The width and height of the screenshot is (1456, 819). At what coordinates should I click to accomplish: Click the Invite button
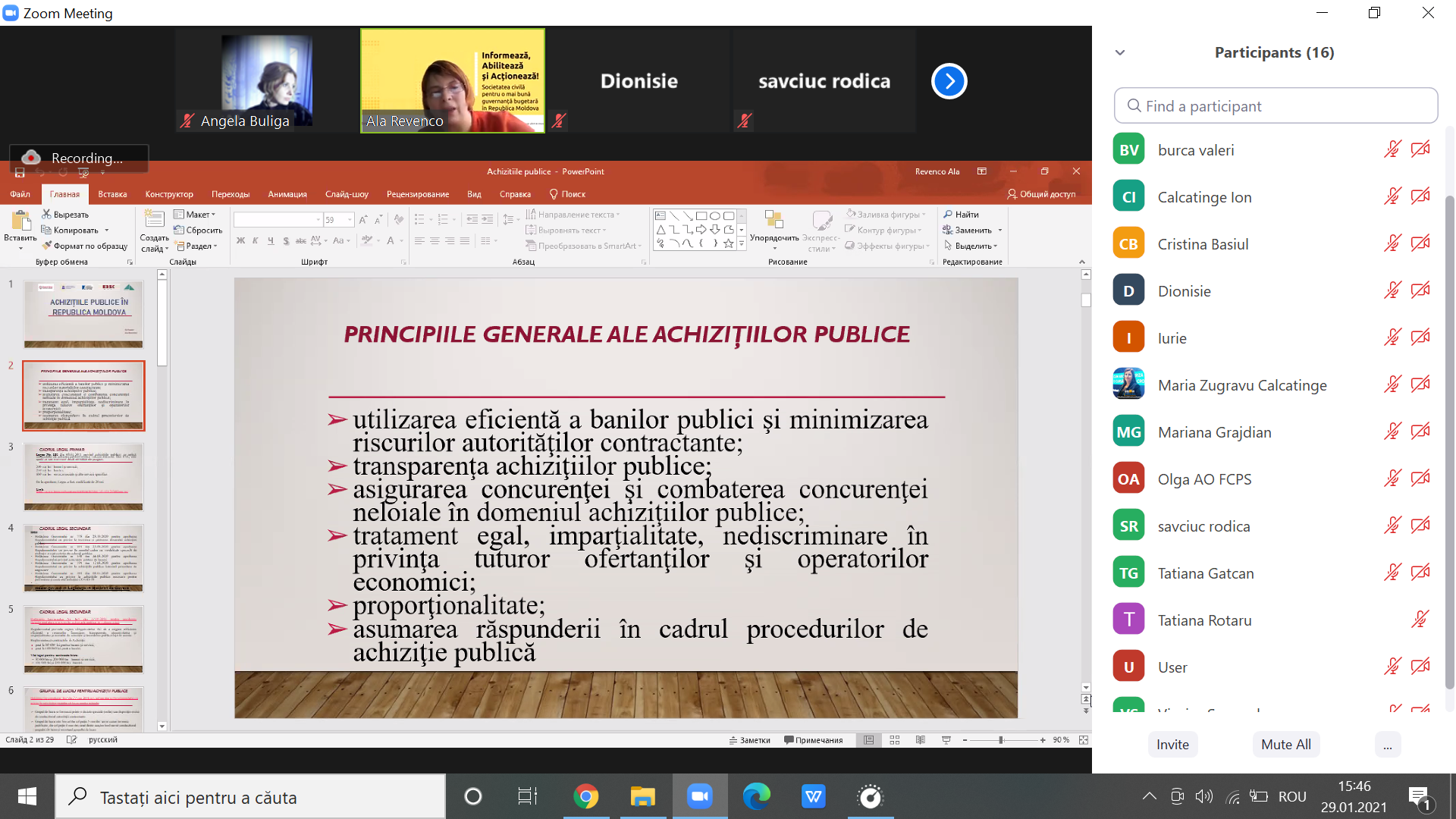(x=1172, y=745)
